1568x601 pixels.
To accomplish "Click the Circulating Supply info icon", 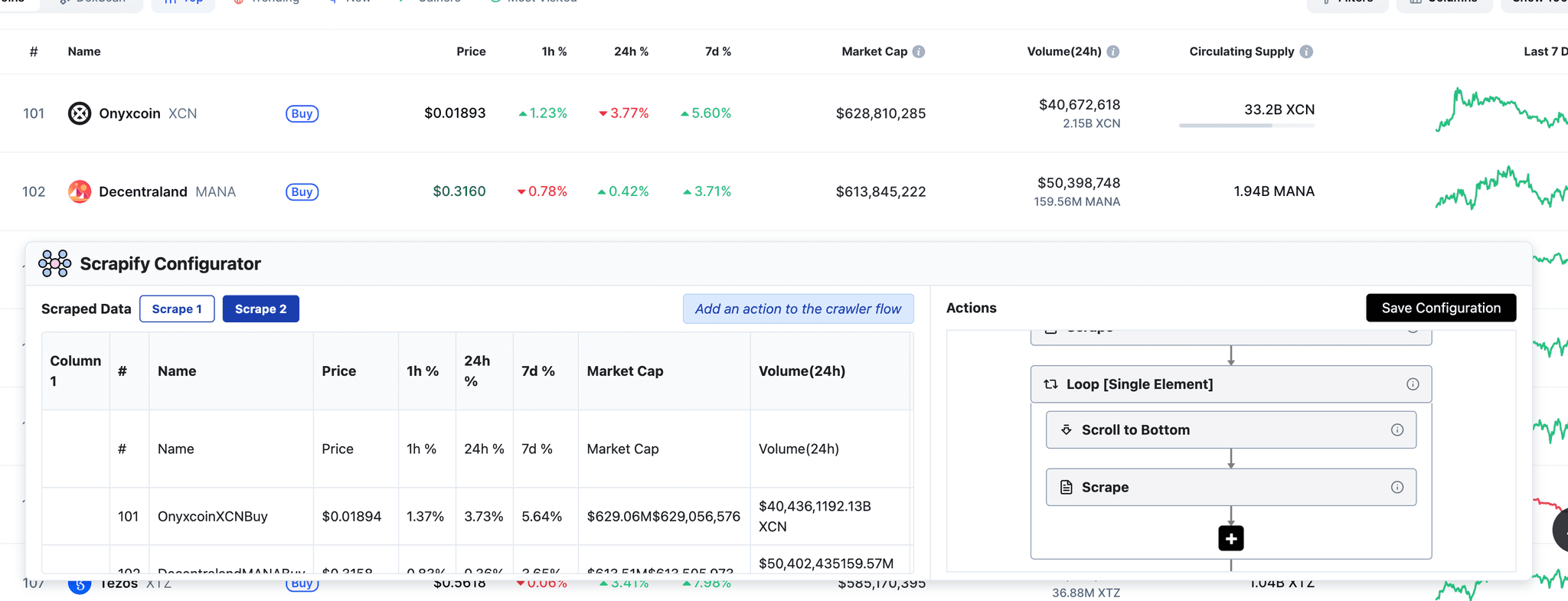I will coord(1306,51).
